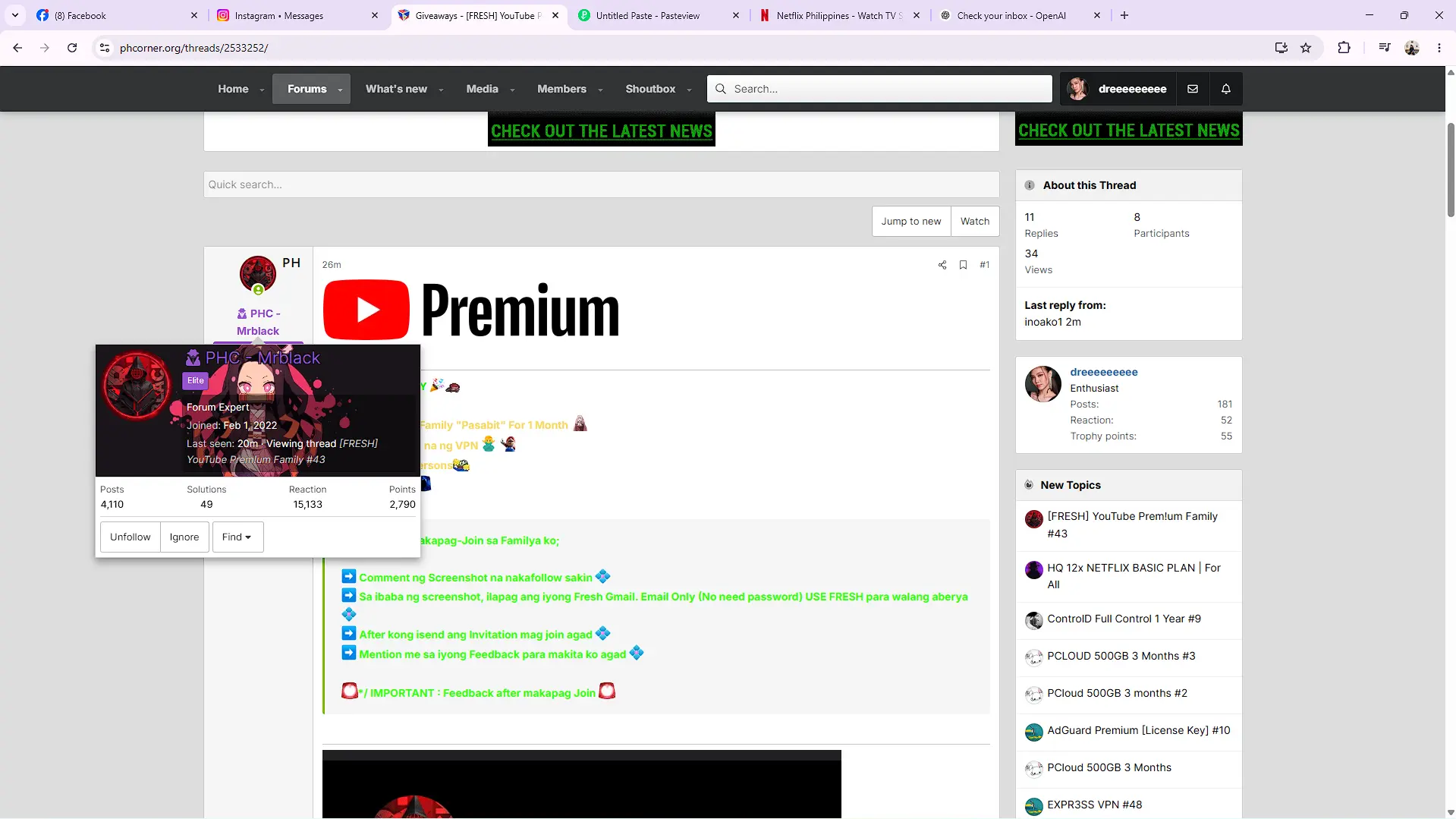Click the install app icon in address bar
Viewport: 1456px width, 819px height.
pyautogui.click(x=1281, y=48)
